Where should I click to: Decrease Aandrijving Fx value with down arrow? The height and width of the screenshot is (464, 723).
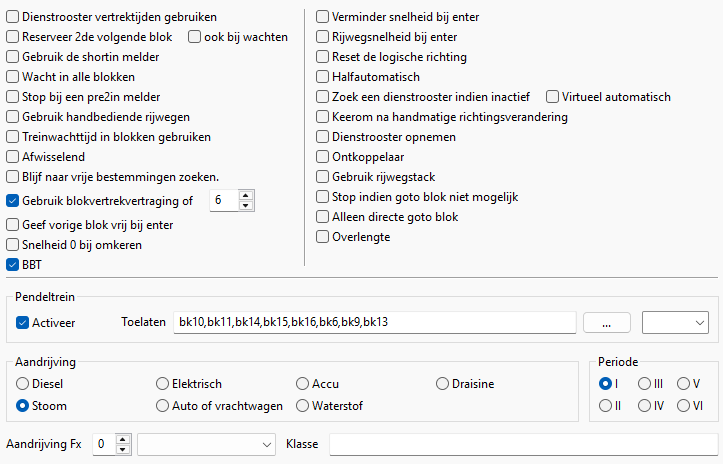pos(123,448)
